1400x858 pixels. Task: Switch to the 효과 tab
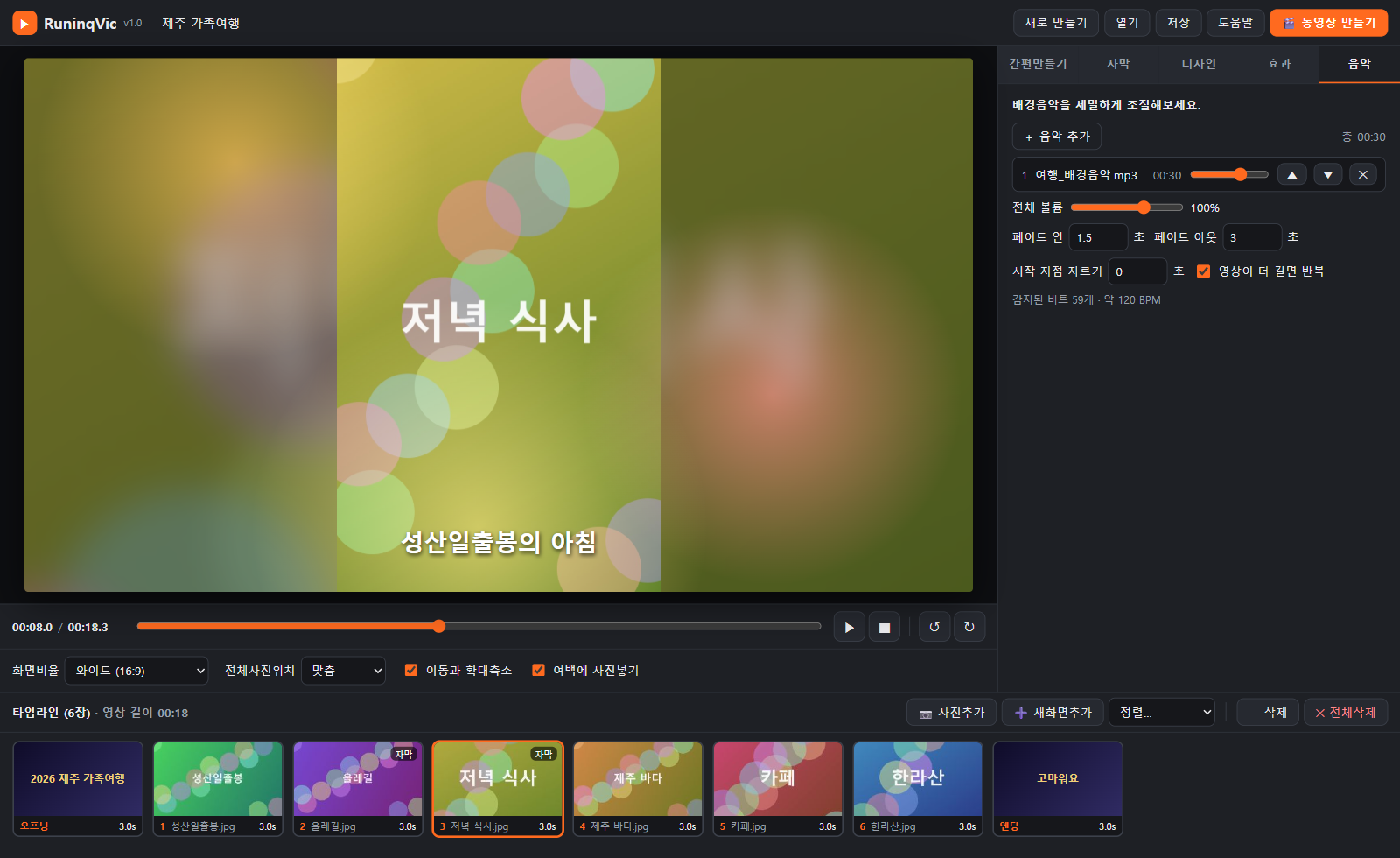coord(1279,64)
